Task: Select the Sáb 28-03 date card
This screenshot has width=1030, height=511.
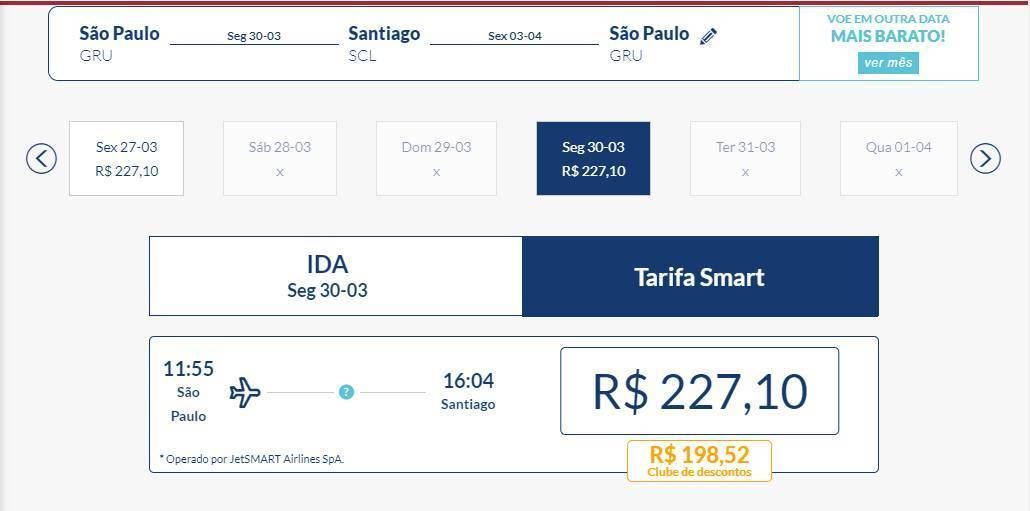Action: 280,158
